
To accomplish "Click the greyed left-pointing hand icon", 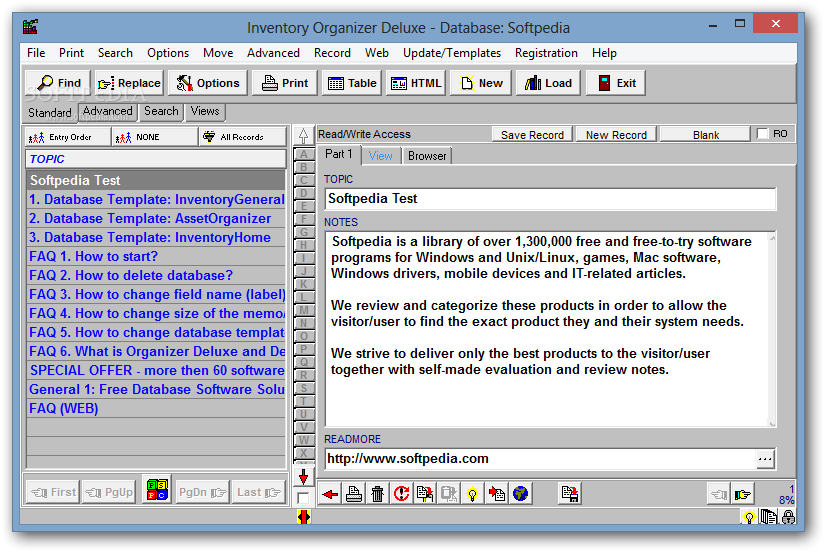I will pos(719,494).
